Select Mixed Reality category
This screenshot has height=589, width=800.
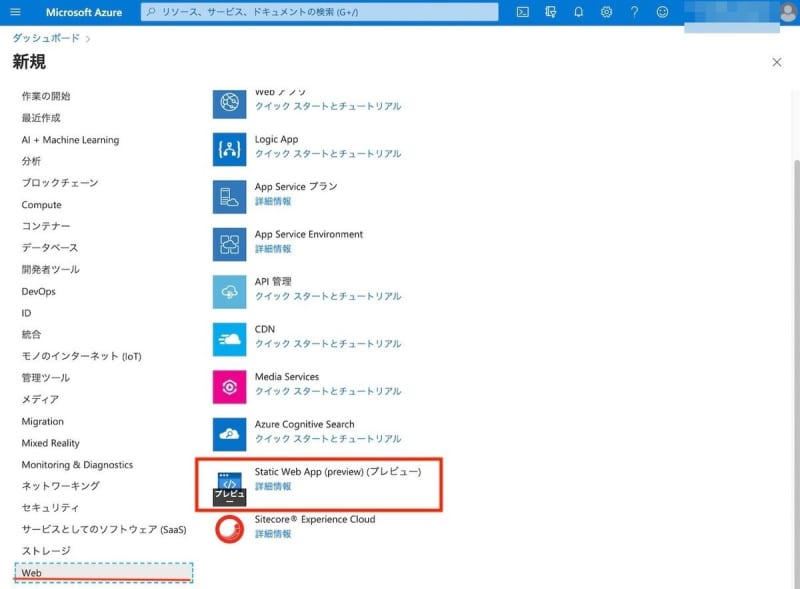51,443
